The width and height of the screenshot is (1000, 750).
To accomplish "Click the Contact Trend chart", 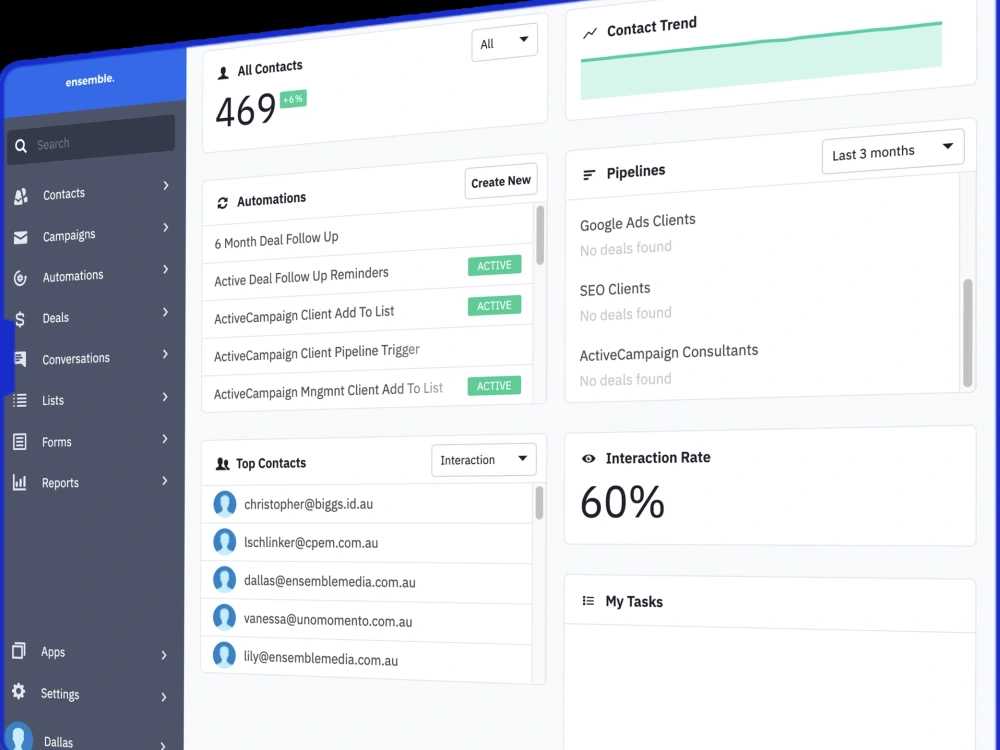I will [761, 61].
